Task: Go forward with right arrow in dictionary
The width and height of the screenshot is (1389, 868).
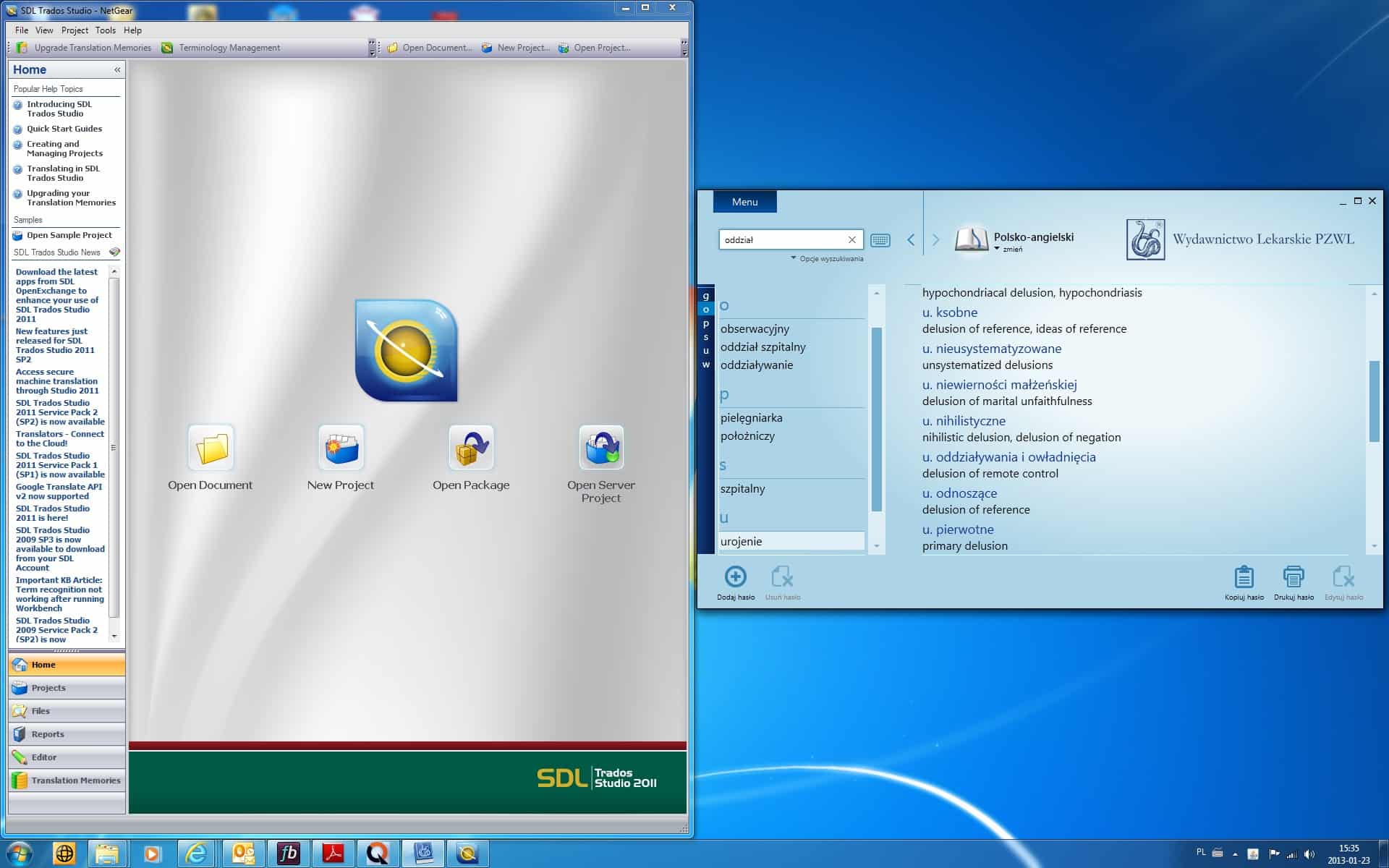Action: tap(935, 239)
